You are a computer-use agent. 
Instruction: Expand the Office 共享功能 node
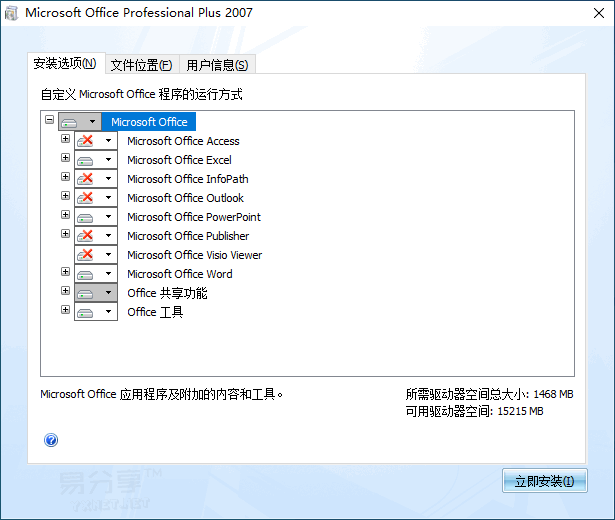[x=66, y=291]
